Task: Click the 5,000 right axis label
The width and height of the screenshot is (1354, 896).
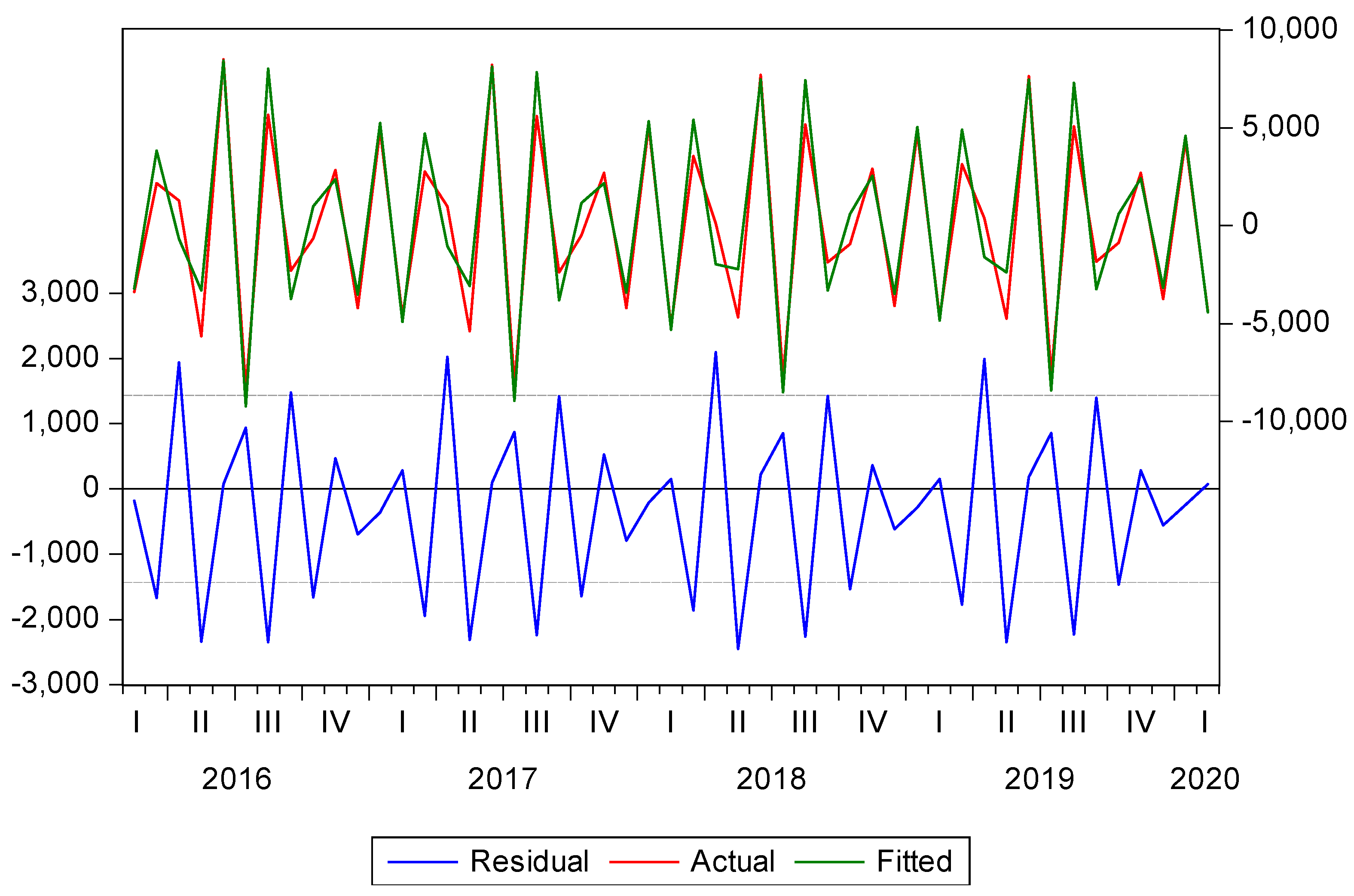Action: click(1281, 127)
